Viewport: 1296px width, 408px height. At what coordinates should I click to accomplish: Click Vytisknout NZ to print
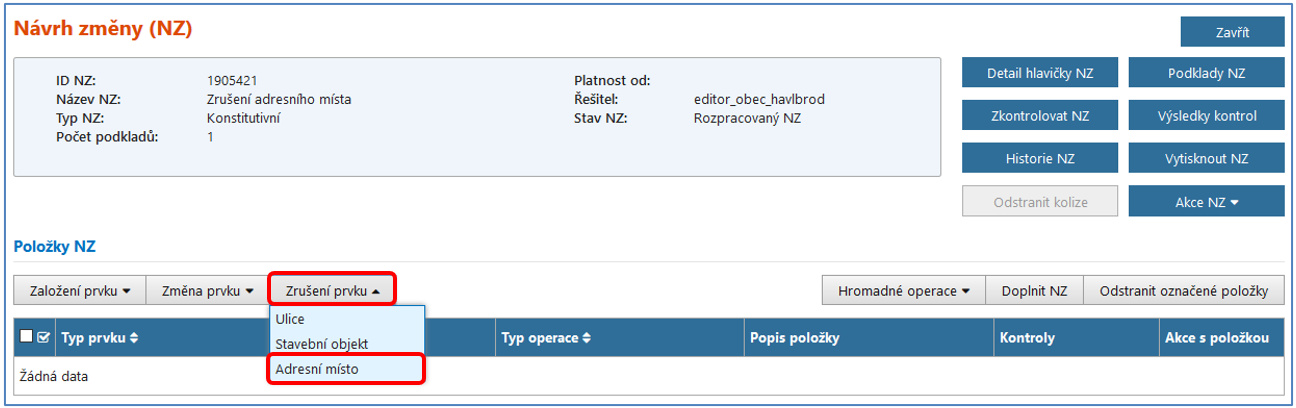click(1206, 158)
